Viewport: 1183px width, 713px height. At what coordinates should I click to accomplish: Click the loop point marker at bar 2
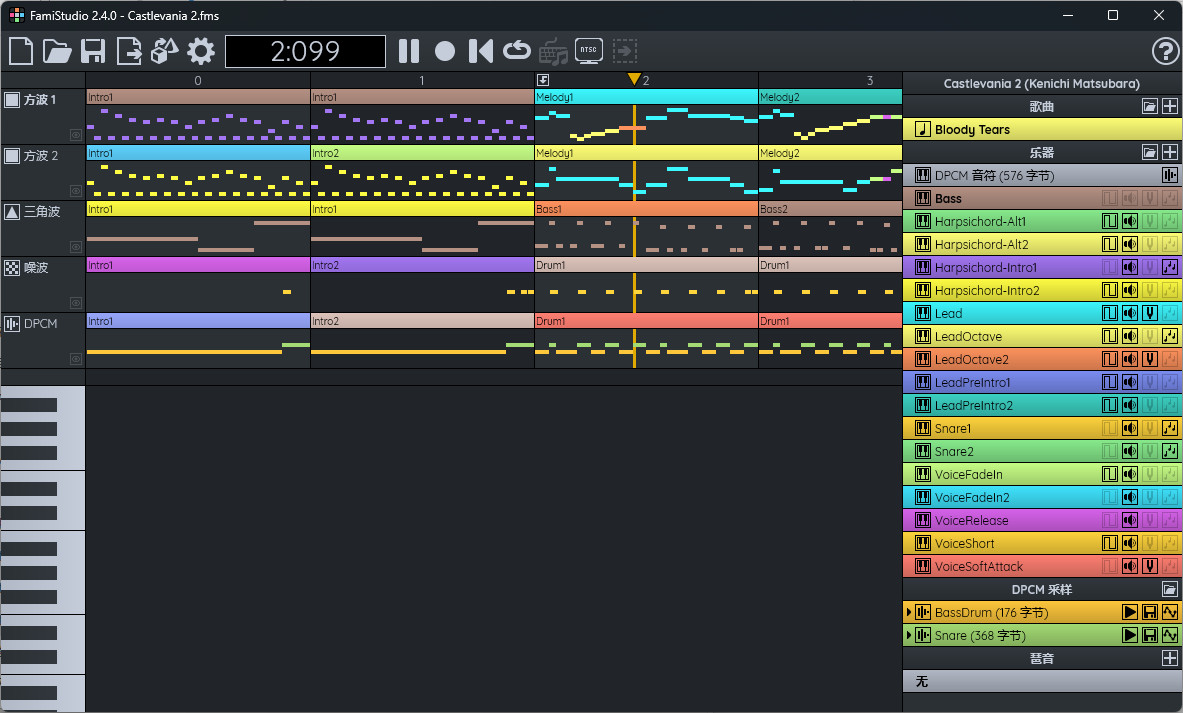tap(542, 80)
